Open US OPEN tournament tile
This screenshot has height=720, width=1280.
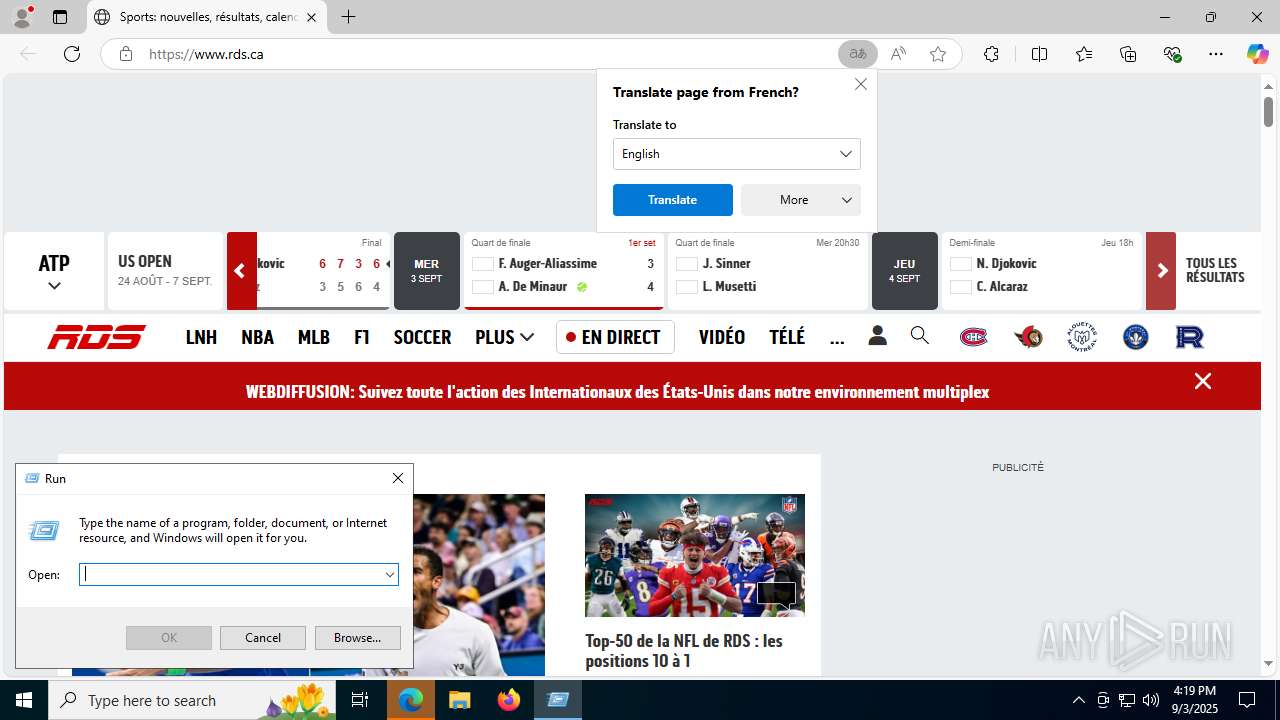(x=165, y=271)
